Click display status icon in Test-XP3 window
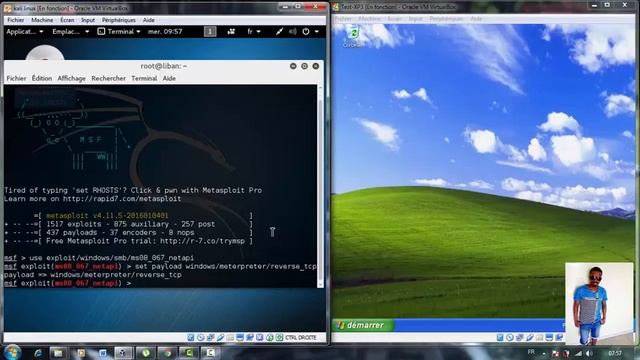640x360 pixels. pos(549,338)
